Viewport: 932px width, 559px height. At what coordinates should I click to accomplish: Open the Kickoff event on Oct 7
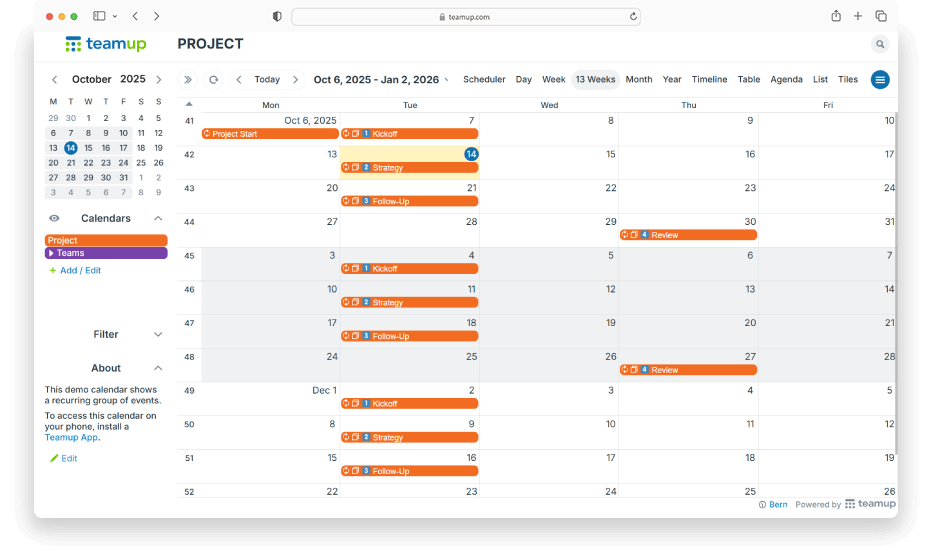[x=410, y=134]
